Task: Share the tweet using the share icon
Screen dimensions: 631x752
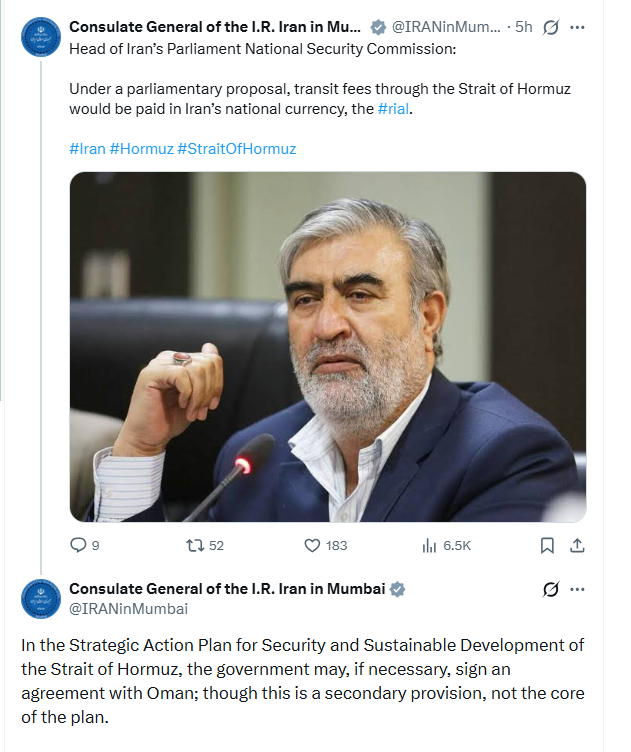Action: (576, 545)
